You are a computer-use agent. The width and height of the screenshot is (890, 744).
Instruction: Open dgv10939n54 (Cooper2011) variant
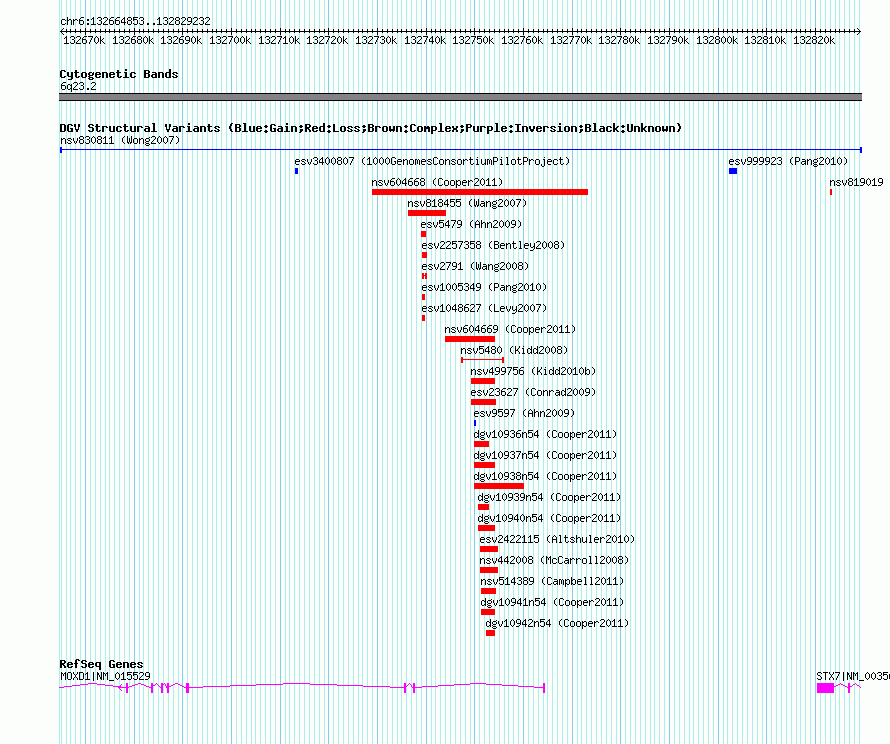pyautogui.click(x=549, y=497)
